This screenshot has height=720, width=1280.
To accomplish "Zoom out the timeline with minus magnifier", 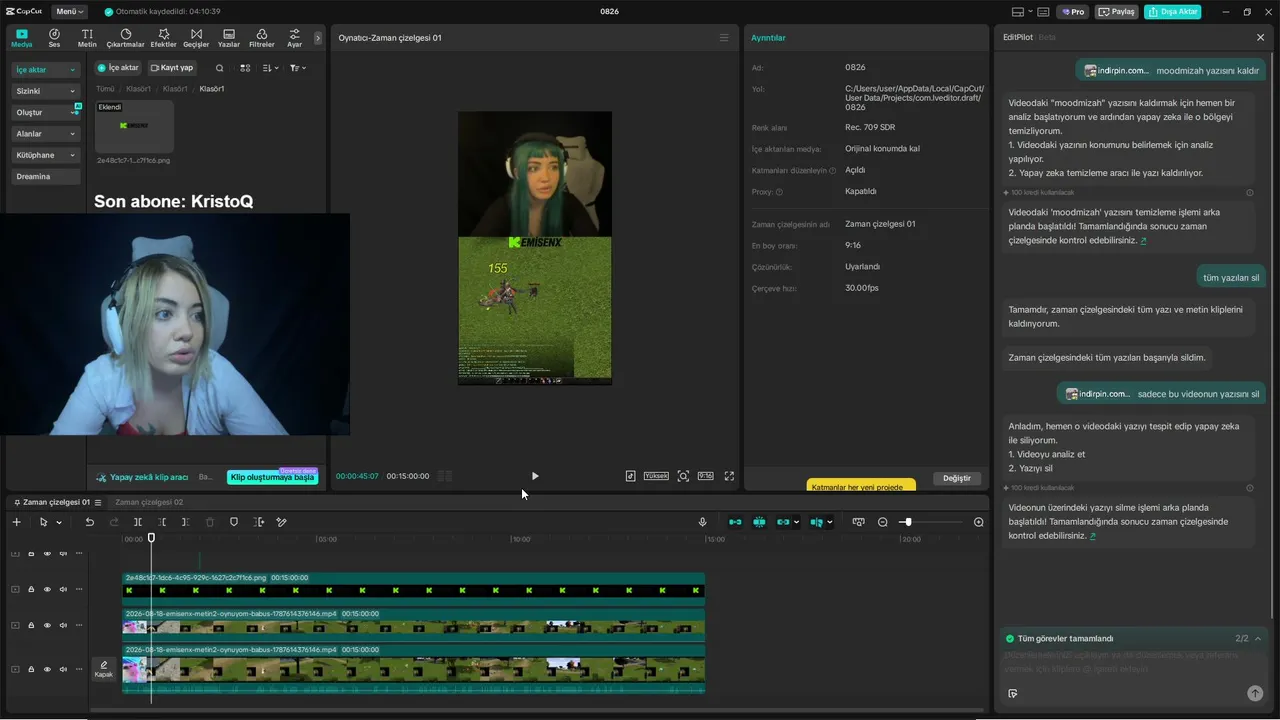I will coord(883,522).
